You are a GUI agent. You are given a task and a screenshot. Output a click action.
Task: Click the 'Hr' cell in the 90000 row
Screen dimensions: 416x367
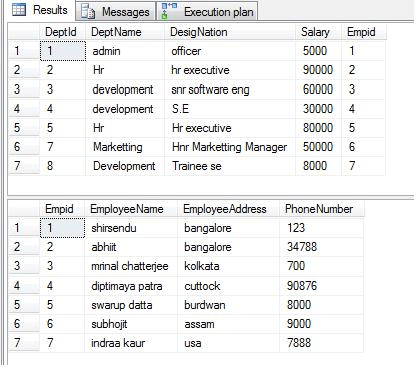(125, 70)
